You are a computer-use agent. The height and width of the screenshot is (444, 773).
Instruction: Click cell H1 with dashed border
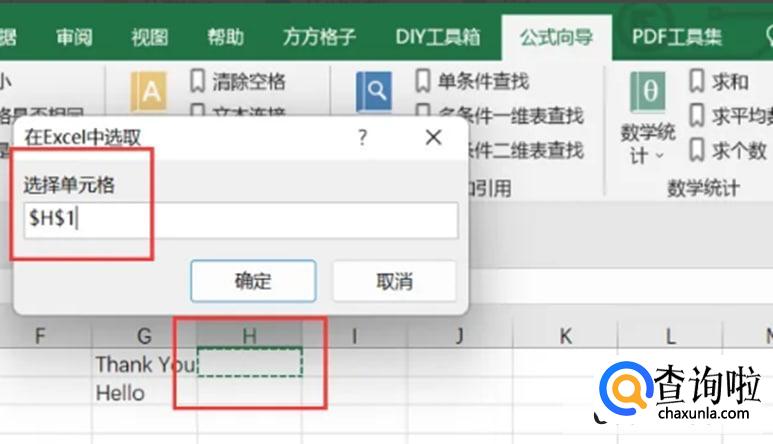click(249, 363)
